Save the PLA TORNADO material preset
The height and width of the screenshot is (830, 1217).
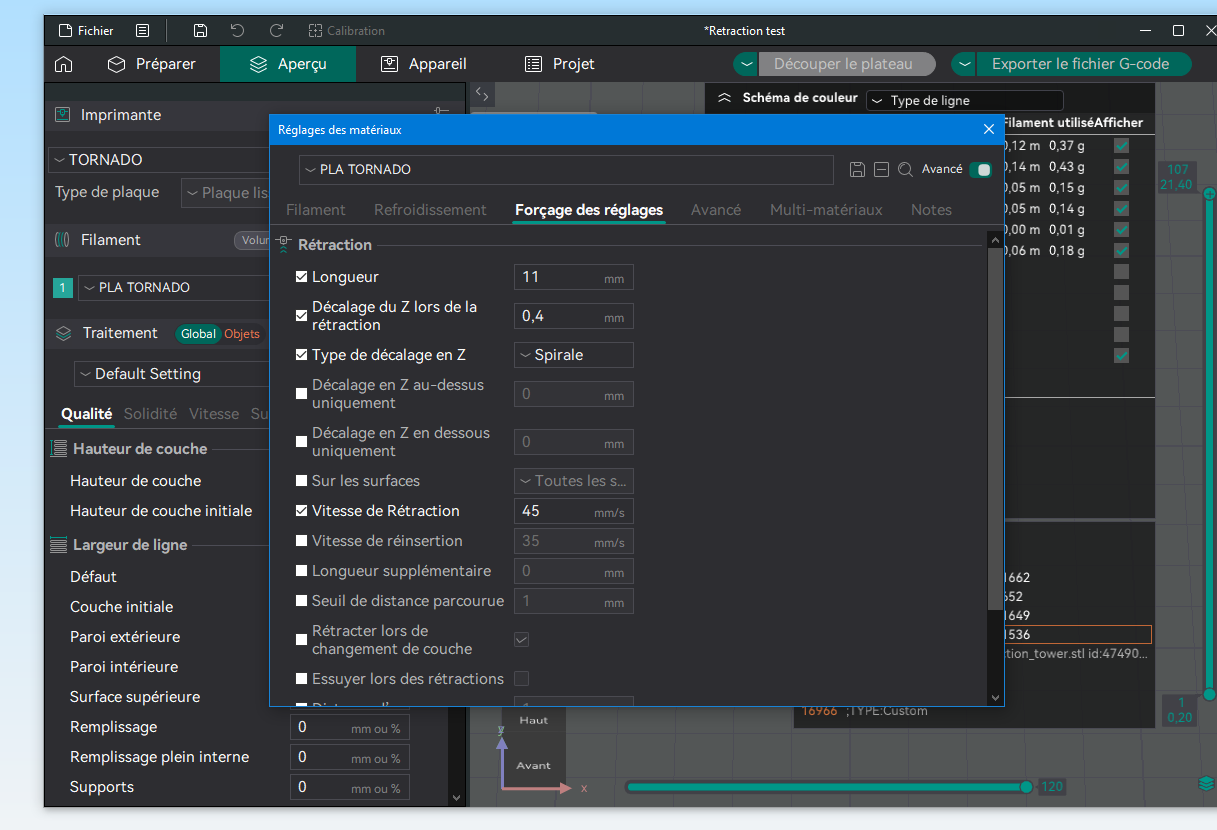tap(857, 170)
